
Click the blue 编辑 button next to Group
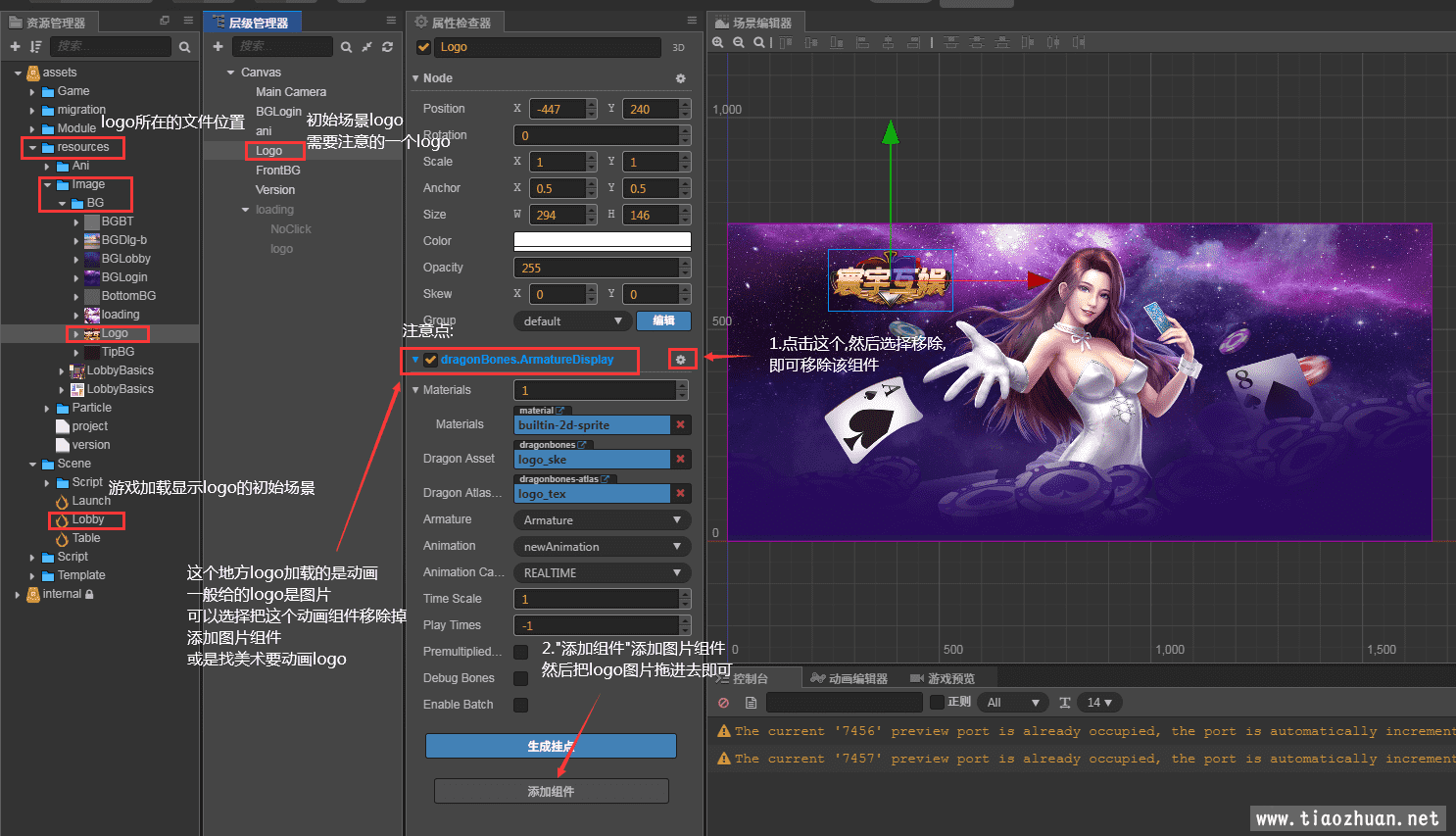point(663,320)
